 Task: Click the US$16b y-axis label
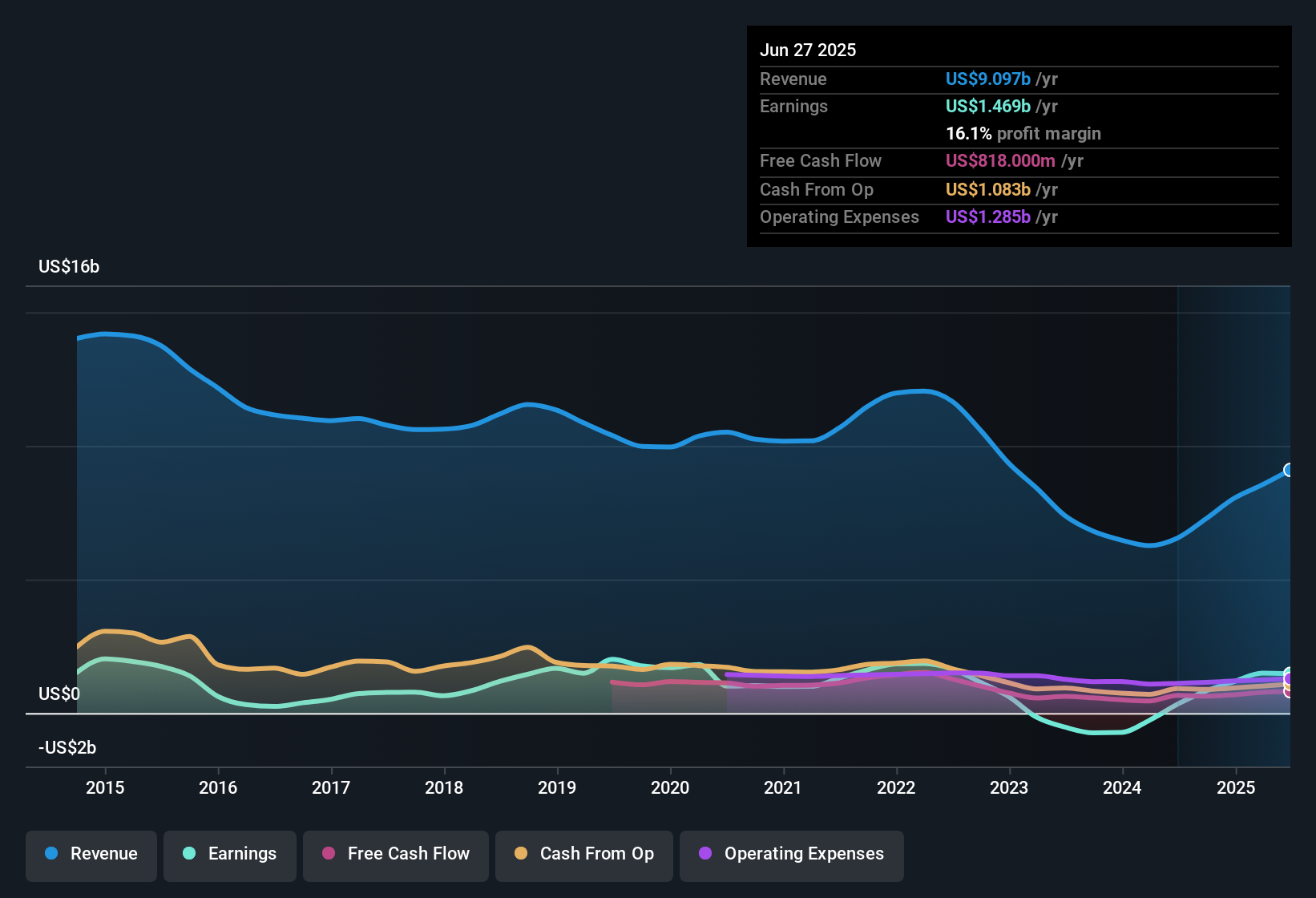tap(69, 267)
